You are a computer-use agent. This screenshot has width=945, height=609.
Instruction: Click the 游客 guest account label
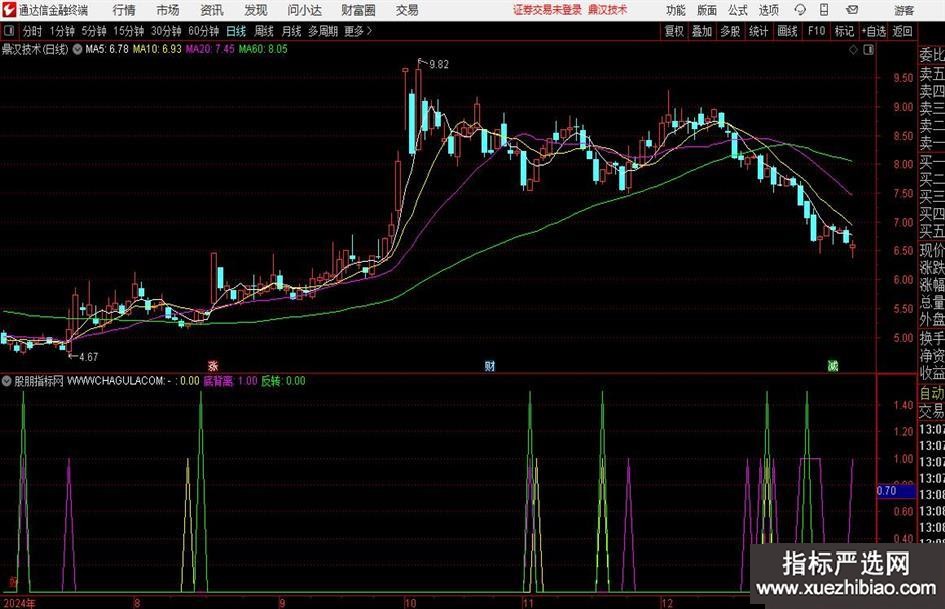[x=905, y=10]
